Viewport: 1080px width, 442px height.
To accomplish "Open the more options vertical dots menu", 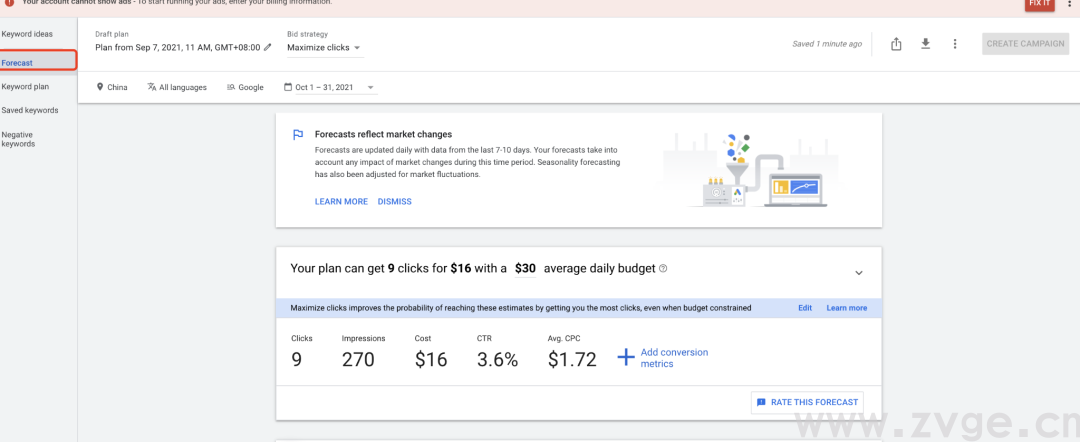I will click(x=955, y=44).
